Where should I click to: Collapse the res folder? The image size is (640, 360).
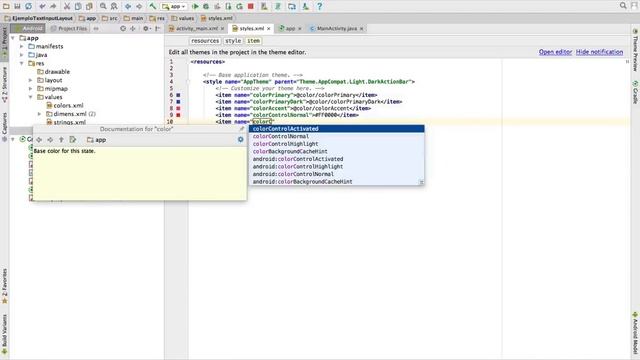(22, 63)
